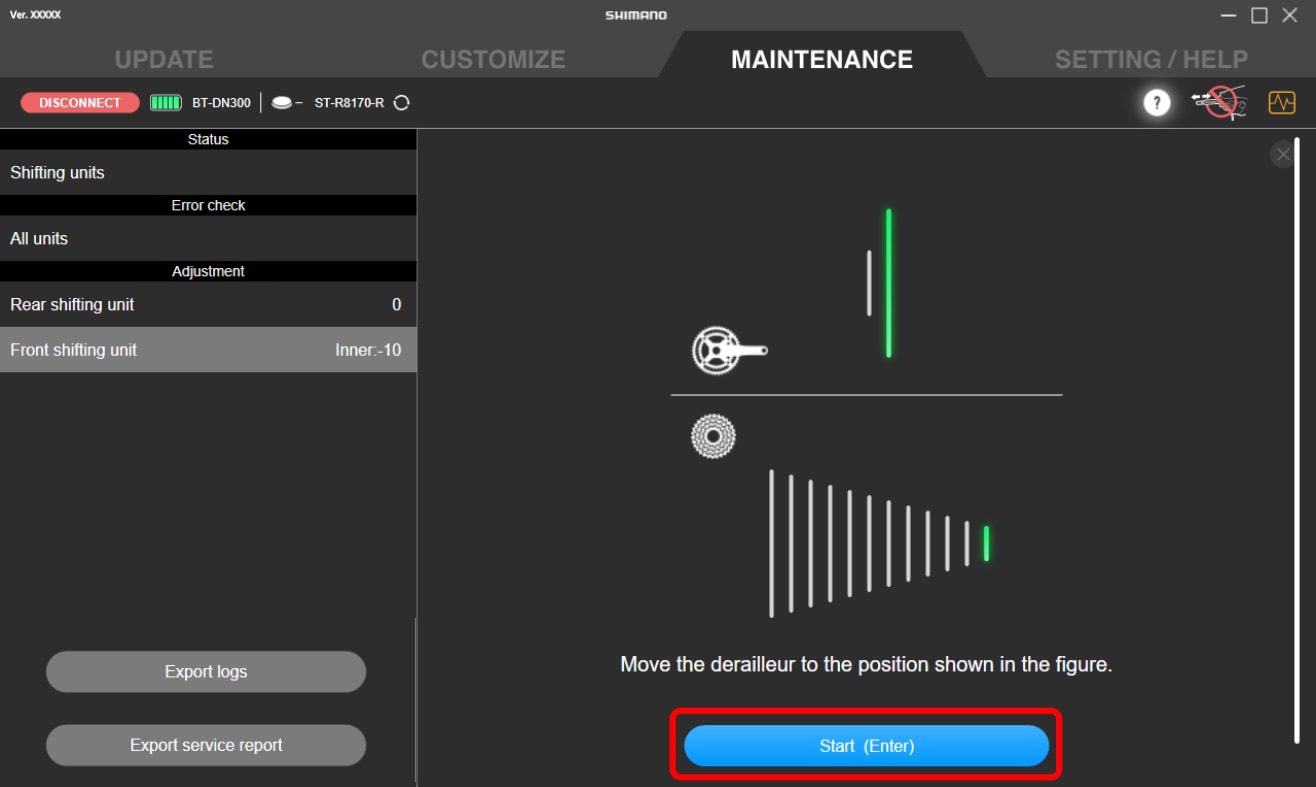Click Export logs
1316x787 pixels.
coord(205,671)
